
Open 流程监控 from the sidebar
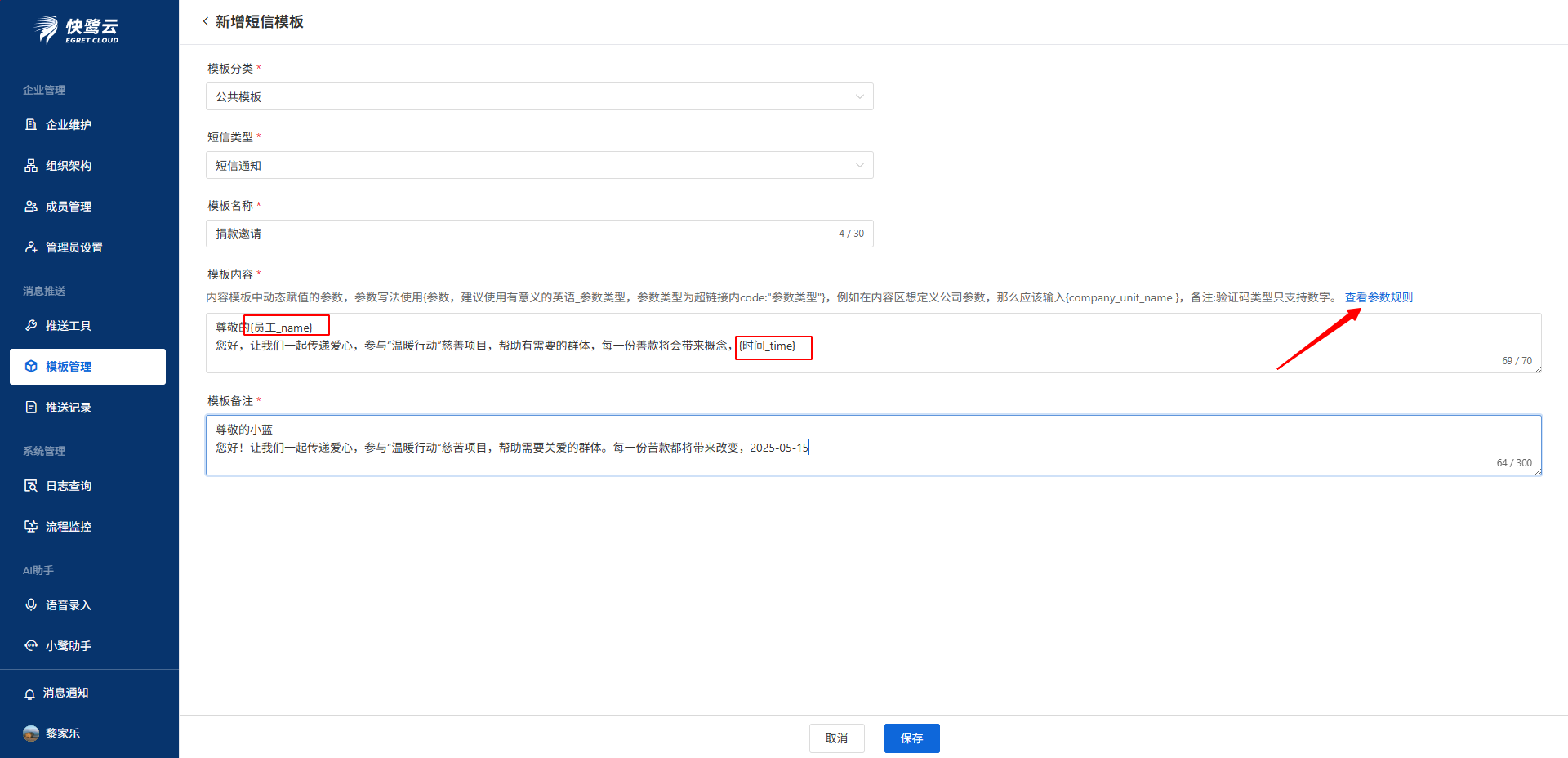68,527
